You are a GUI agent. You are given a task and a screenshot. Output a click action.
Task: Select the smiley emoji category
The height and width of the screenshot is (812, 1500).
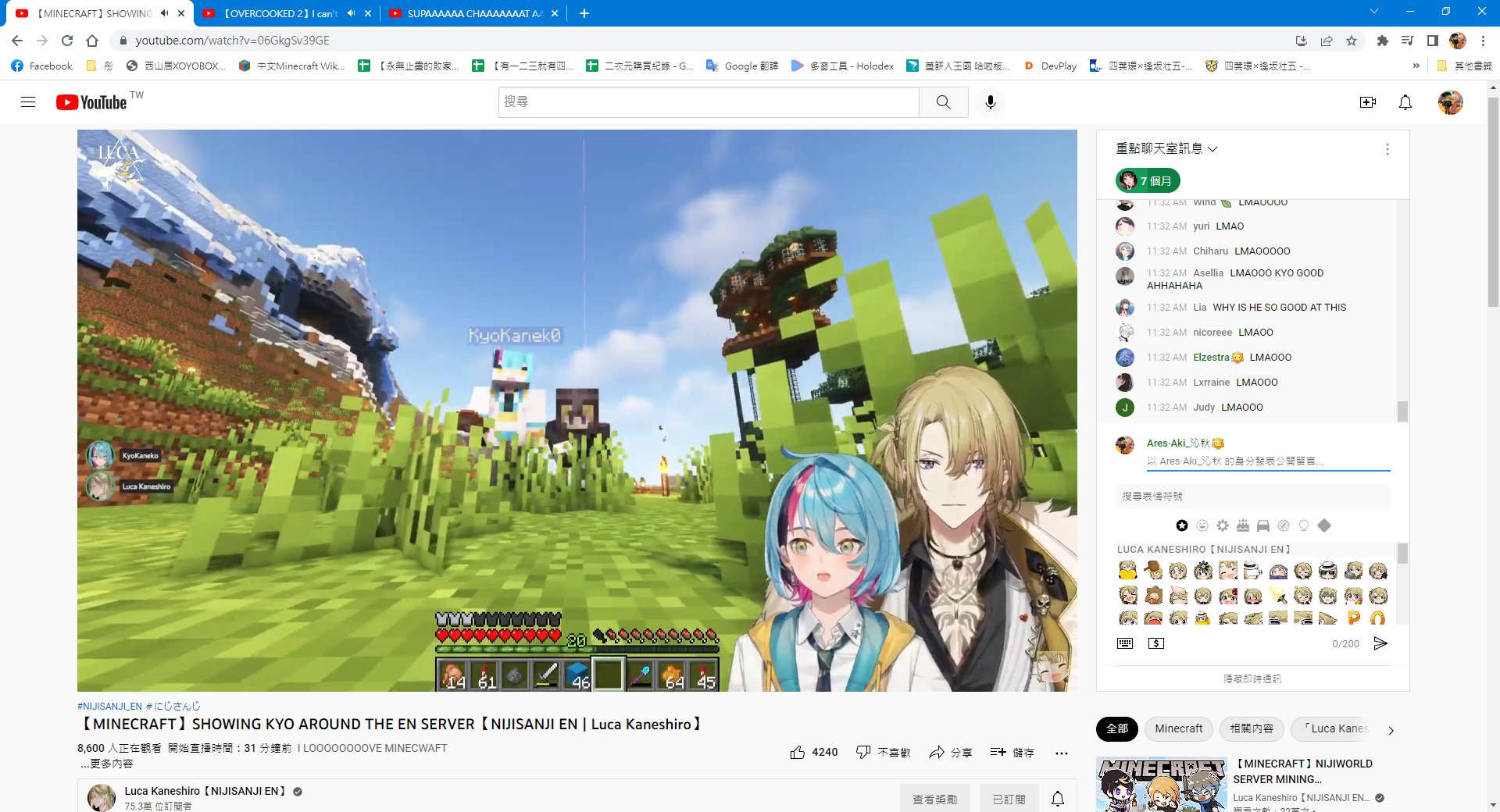(1202, 525)
